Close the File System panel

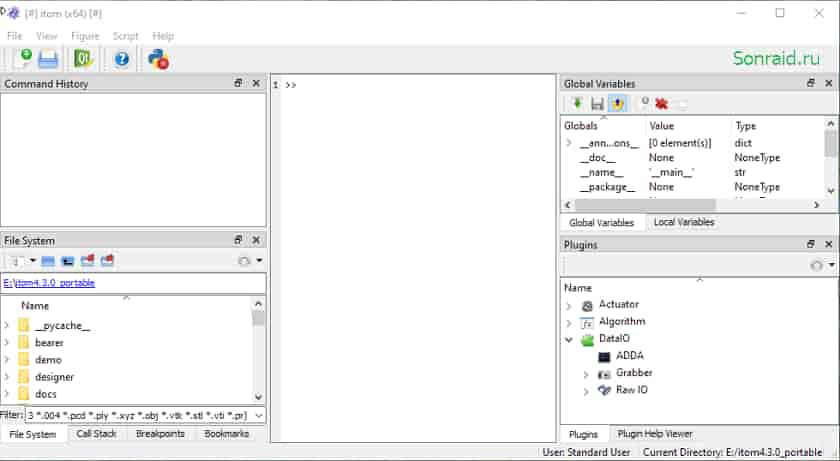tap(256, 240)
